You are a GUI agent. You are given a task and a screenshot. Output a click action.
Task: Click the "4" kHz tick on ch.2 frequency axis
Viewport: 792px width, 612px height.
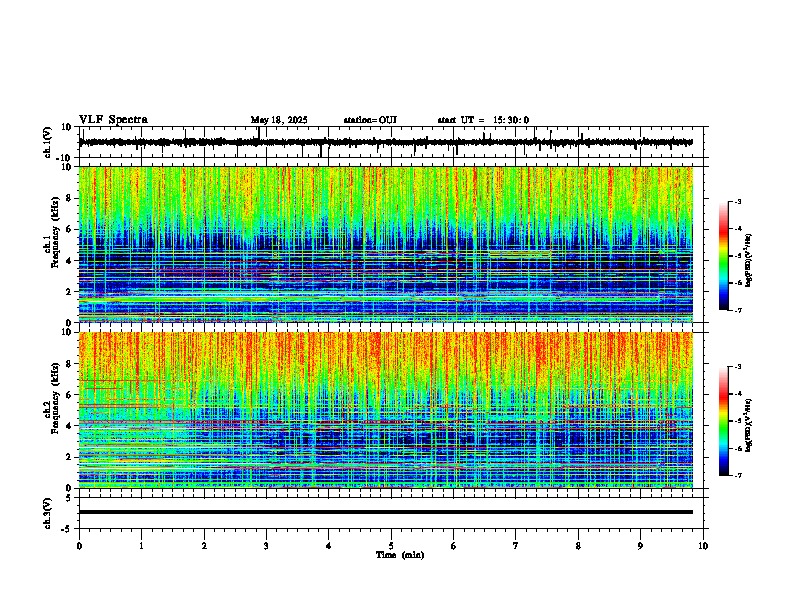point(69,426)
